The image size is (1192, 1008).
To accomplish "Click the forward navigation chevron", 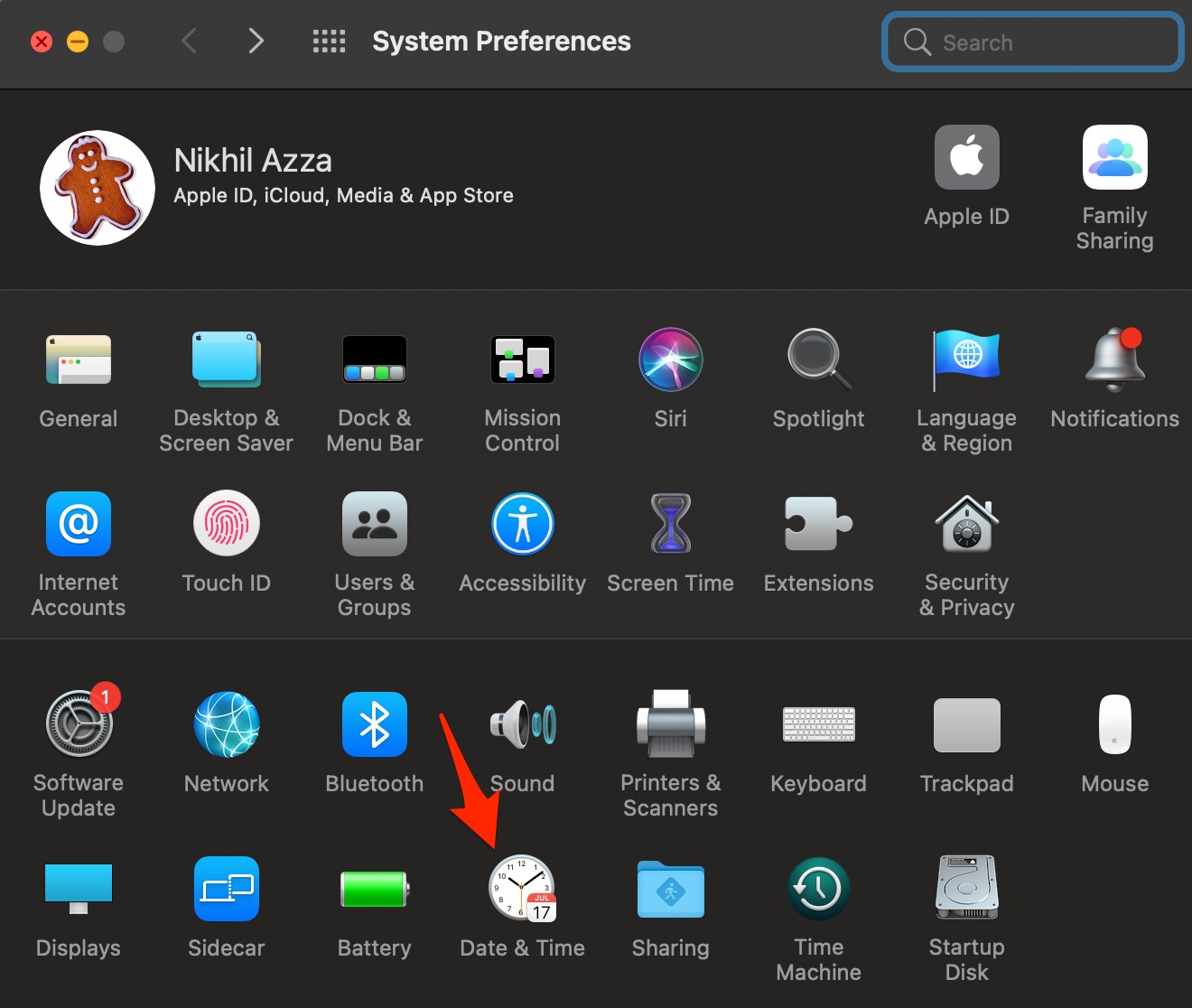I will [256, 42].
